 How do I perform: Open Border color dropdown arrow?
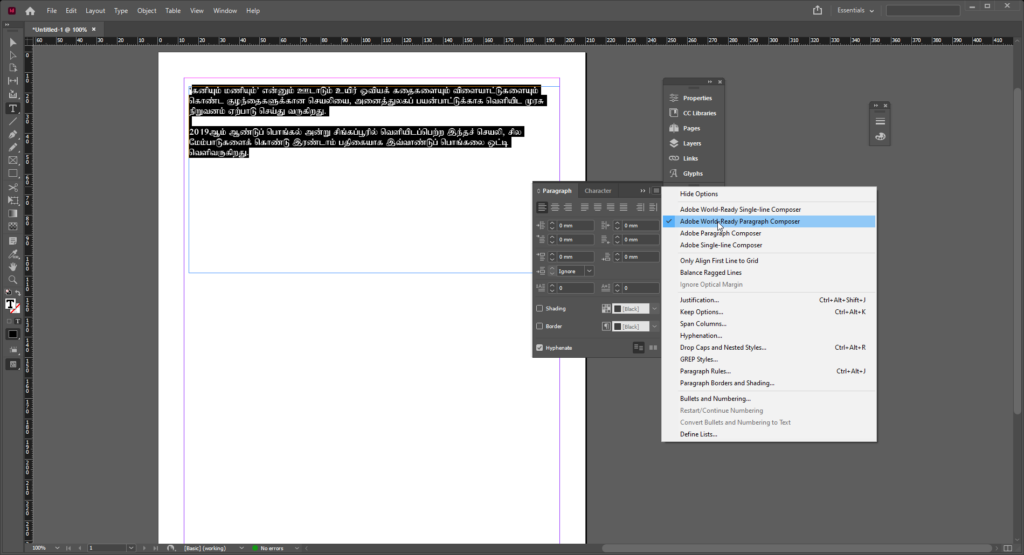pyautogui.click(x=654, y=326)
